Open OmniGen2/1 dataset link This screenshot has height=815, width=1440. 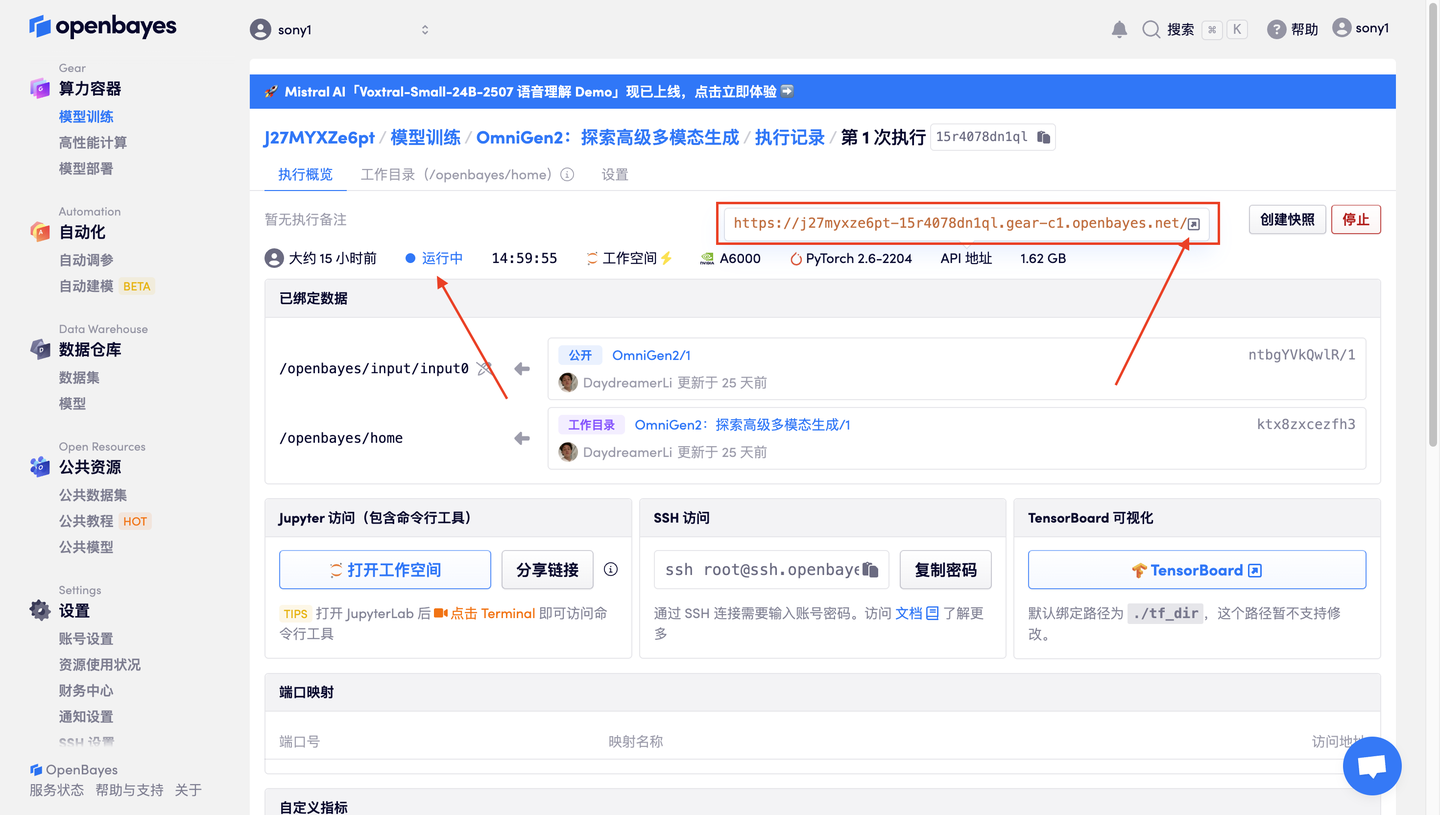(651, 355)
